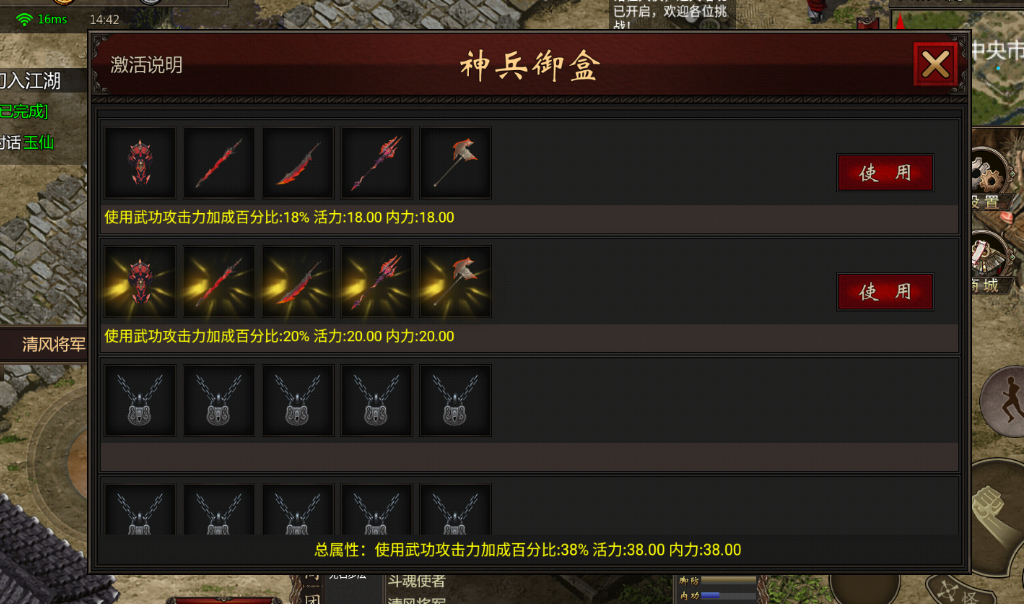The image size is (1024, 604).
Task: Select the red armor icon in first row
Action: [x=140, y=163]
